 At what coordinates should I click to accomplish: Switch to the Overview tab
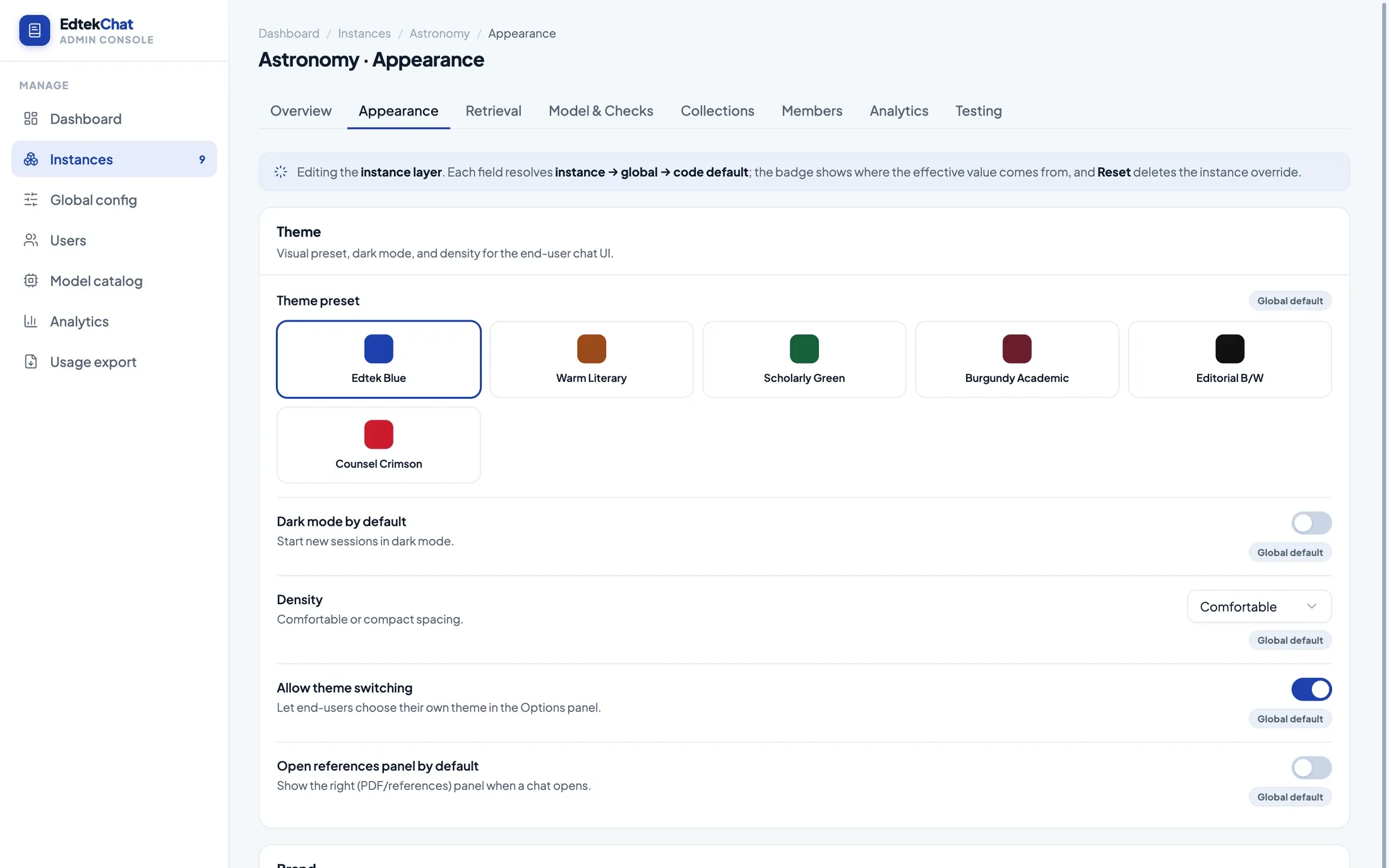point(301,110)
